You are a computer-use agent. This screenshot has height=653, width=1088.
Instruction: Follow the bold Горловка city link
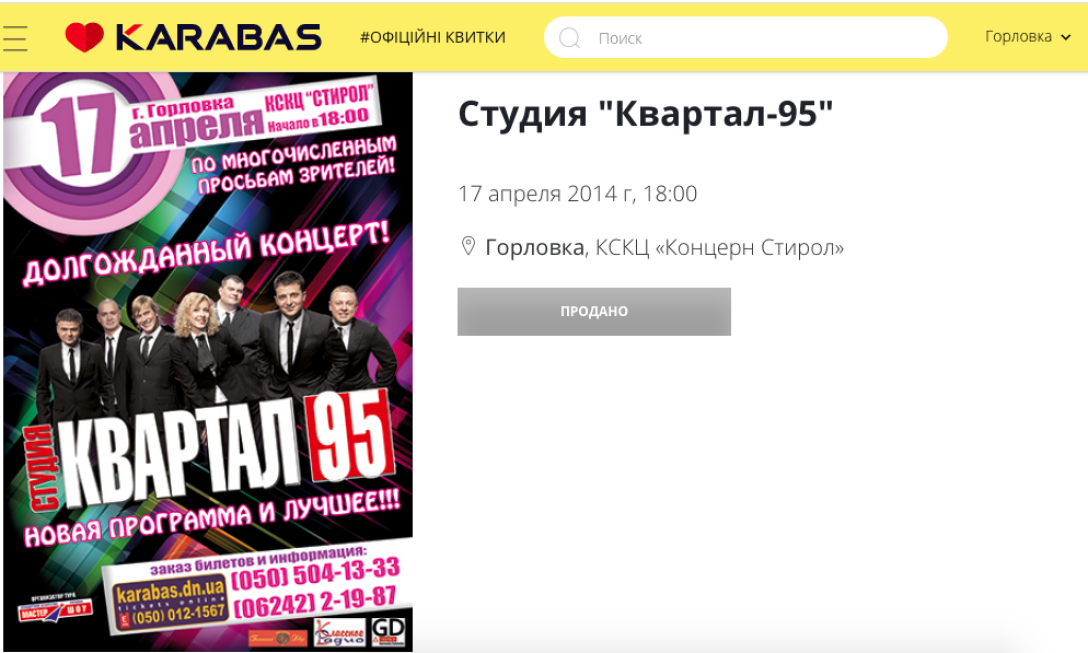click(x=534, y=247)
